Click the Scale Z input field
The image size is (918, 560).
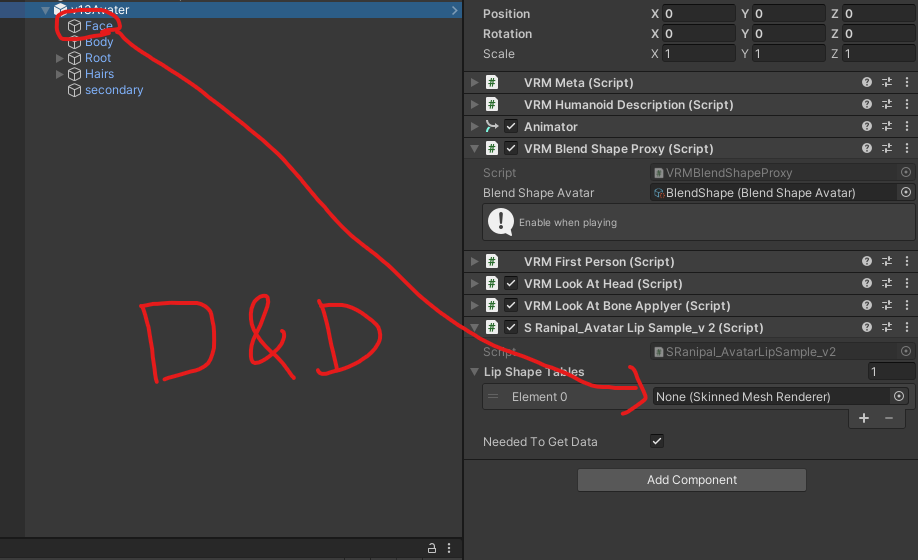pyautogui.click(x=879, y=54)
